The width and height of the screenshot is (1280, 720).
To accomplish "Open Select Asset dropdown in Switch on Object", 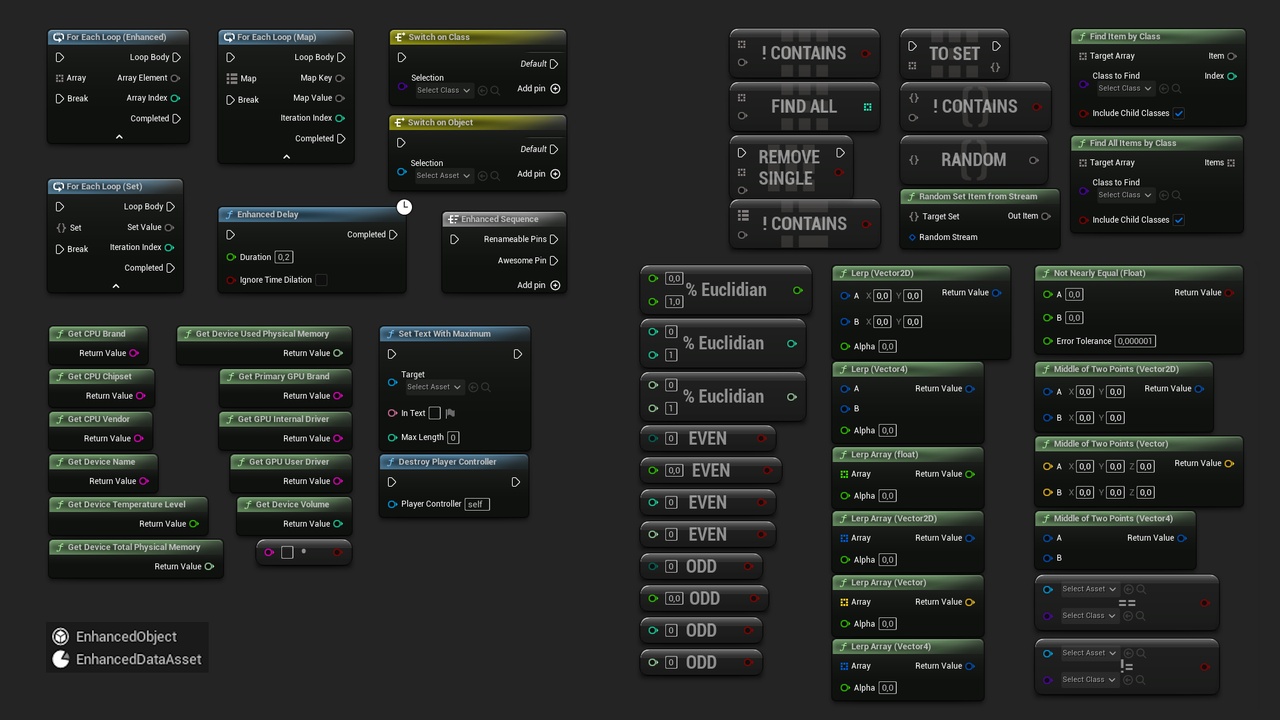I will point(443,176).
